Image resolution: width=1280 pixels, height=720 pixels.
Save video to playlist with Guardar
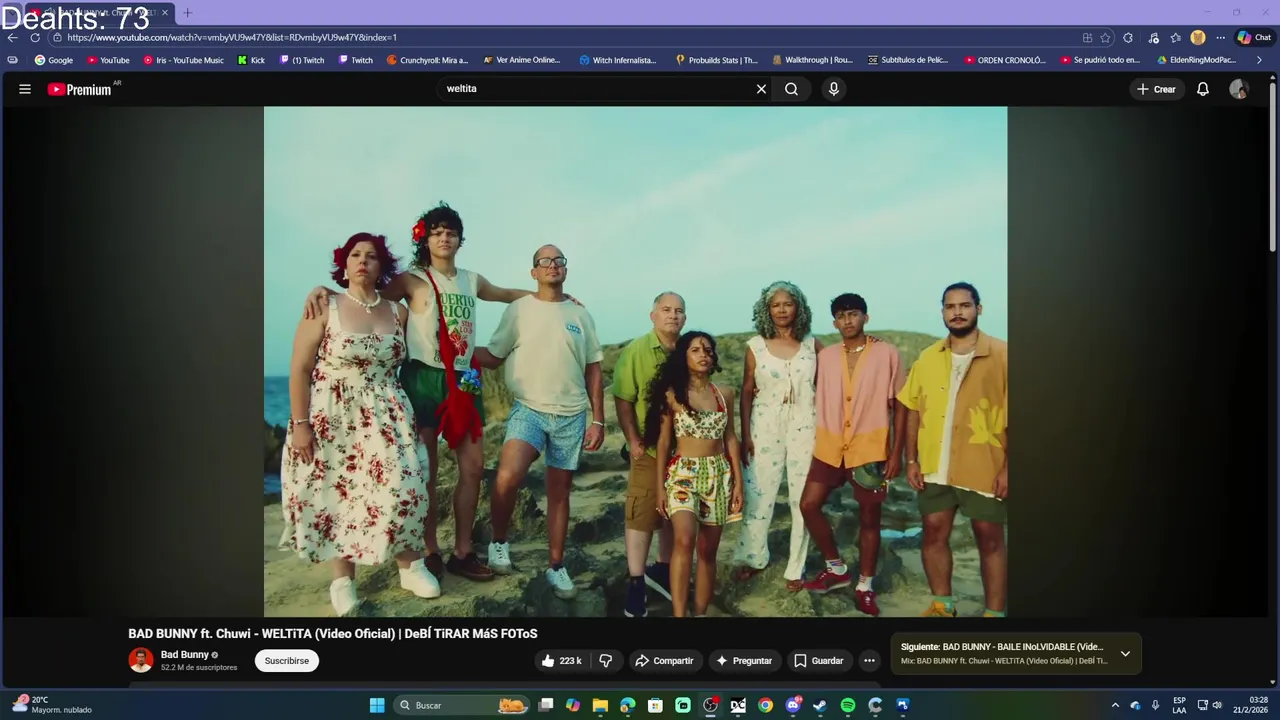[x=818, y=661]
